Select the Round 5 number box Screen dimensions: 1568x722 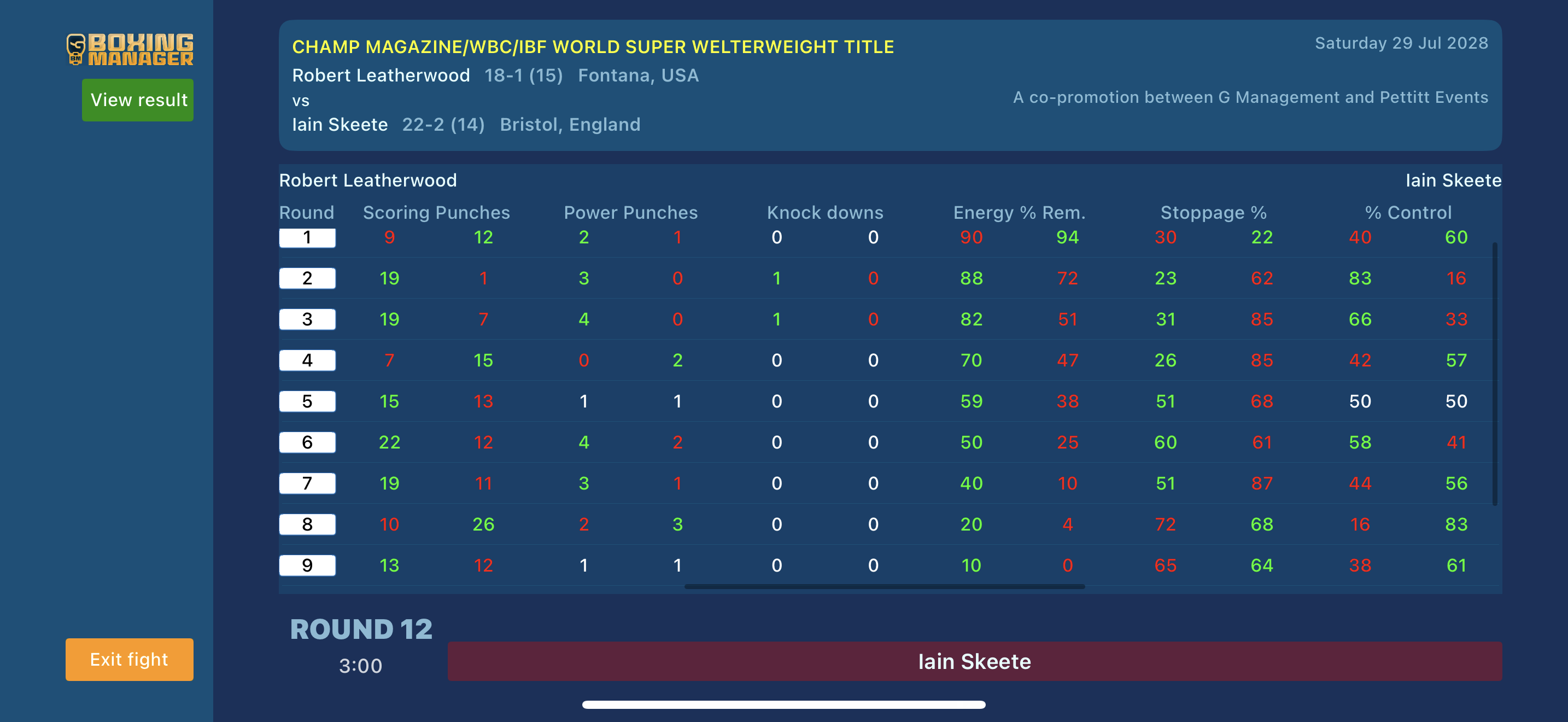tap(307, 401)
